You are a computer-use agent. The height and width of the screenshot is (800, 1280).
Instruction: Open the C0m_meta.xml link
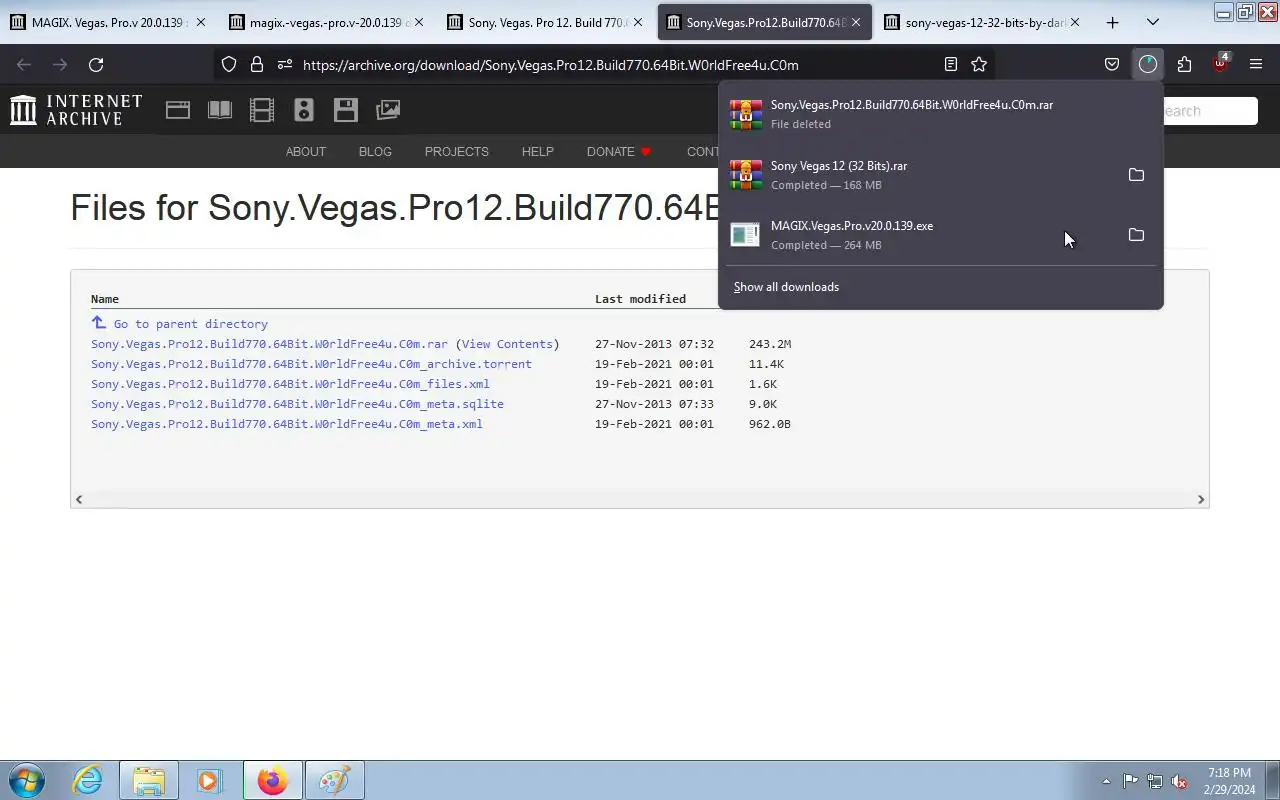[x=287, y=424]
